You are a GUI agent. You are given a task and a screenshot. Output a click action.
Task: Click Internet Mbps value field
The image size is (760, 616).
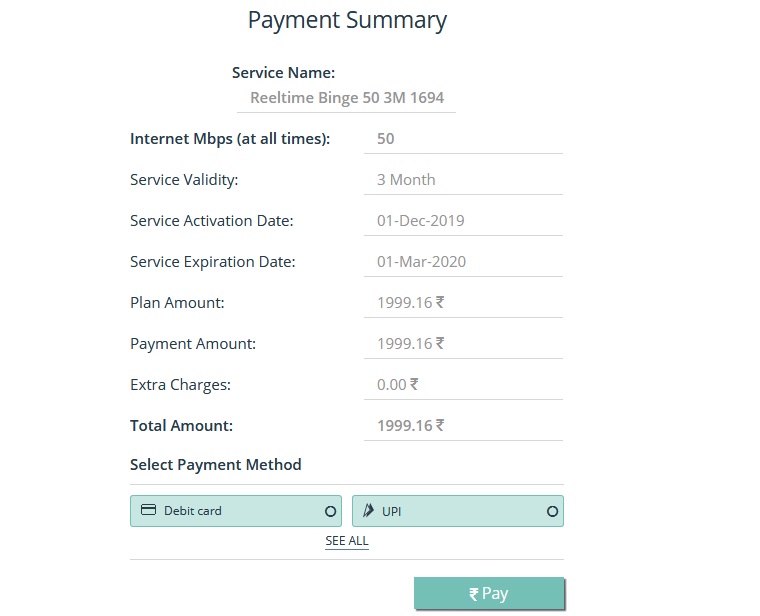coord(464,139)
